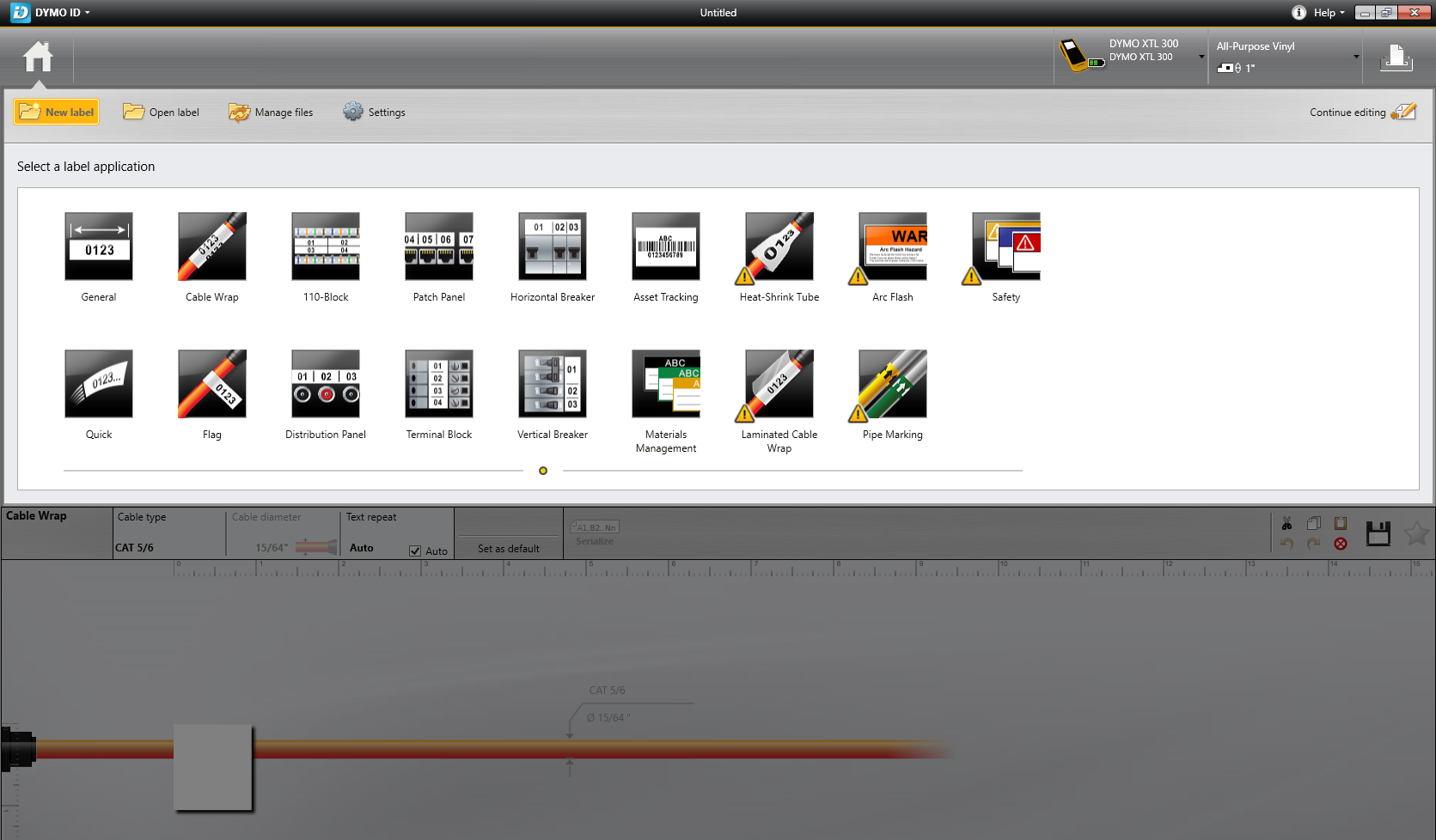The width and height of the screenshot is (1436, 840).
Task: Click the New label tab
Action: click(x=56, y=112)
